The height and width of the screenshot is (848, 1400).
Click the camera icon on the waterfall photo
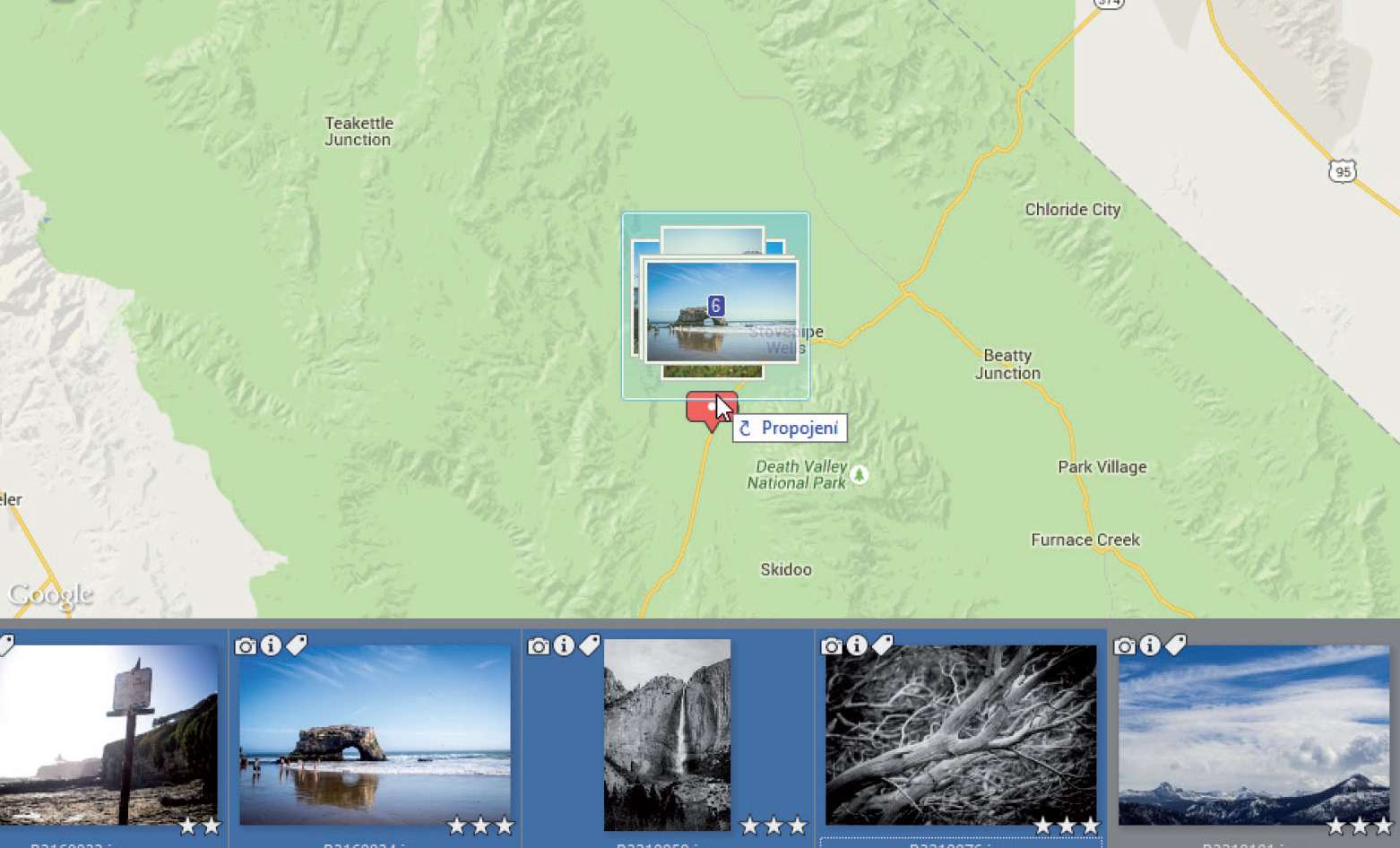538,645
